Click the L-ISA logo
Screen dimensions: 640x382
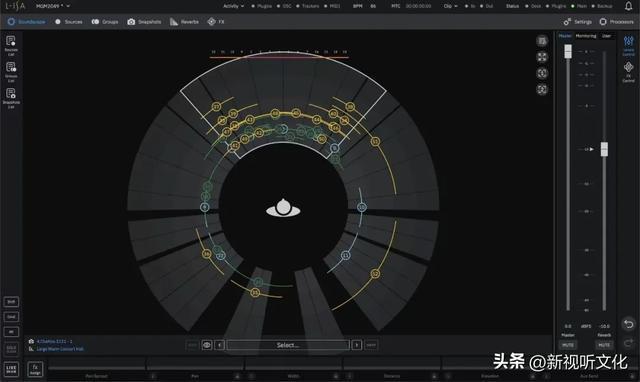point(15,6)
